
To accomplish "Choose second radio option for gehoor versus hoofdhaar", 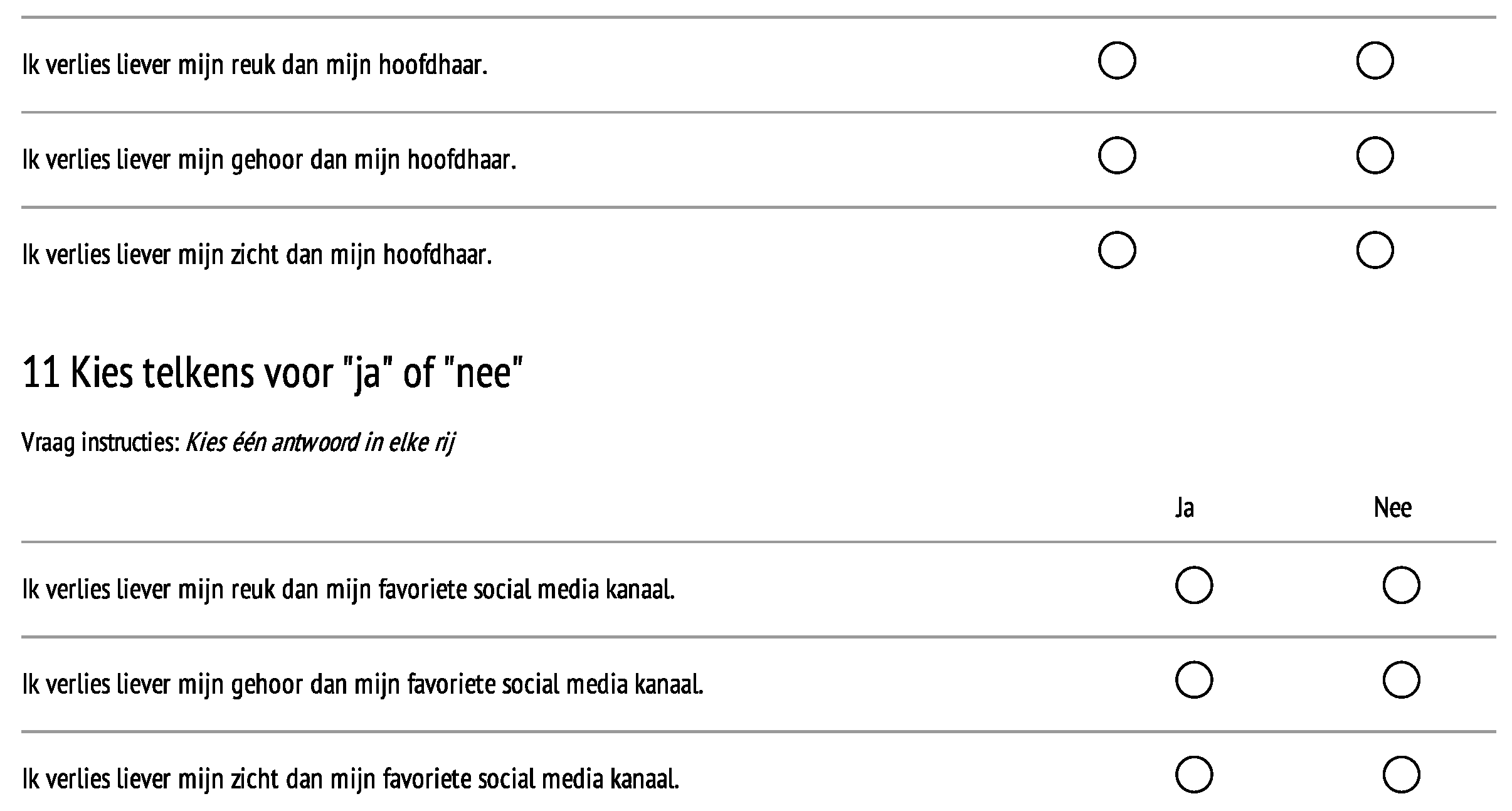I will click(1374, 156).
